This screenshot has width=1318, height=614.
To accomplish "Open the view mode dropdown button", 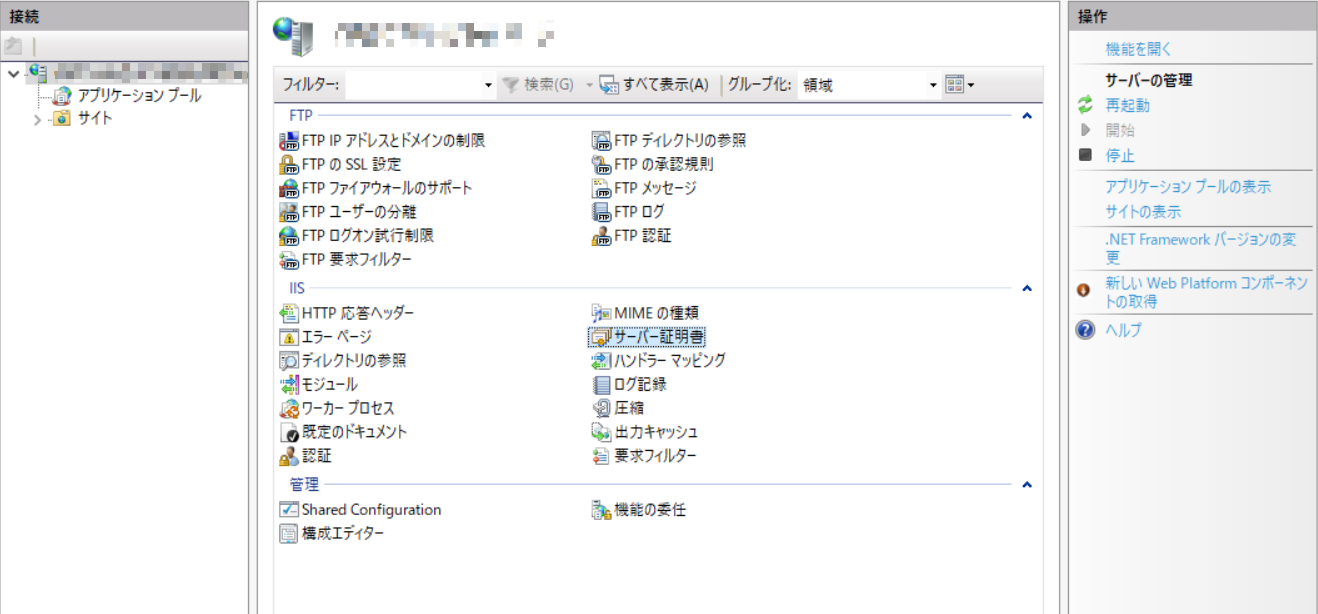I will click(959, 85).
